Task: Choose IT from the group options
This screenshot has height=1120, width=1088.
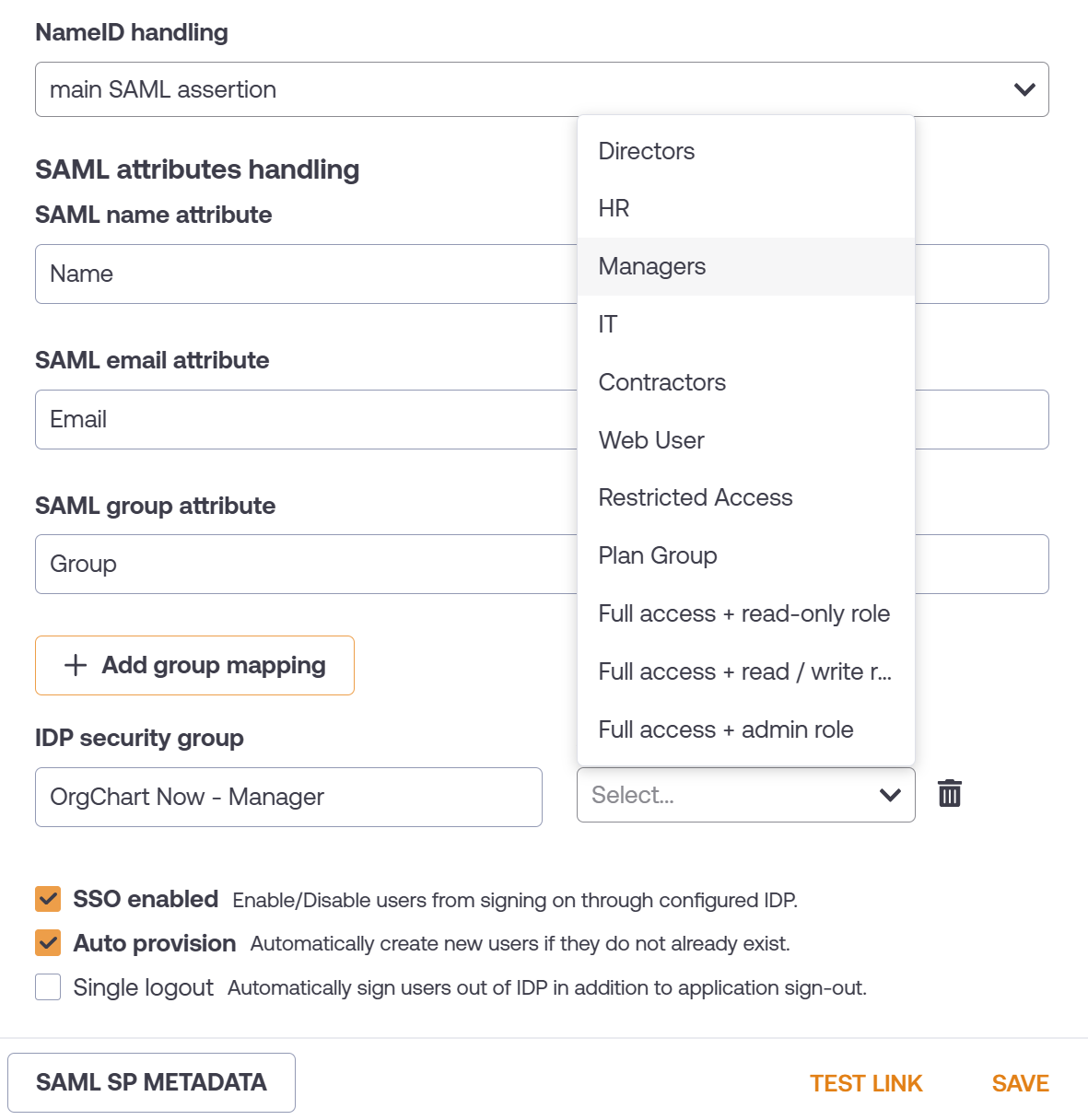Action: click(x=745, y=324)
